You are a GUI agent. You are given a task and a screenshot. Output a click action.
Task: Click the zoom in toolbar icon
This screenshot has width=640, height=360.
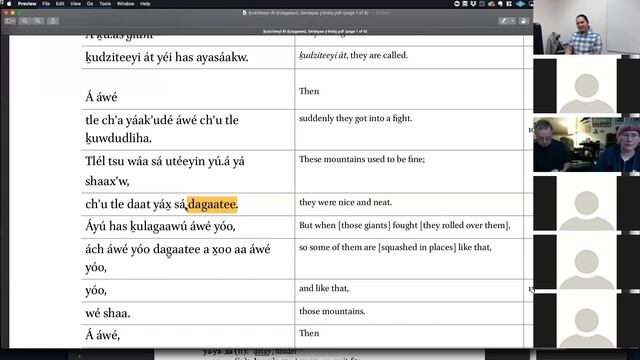38,21
